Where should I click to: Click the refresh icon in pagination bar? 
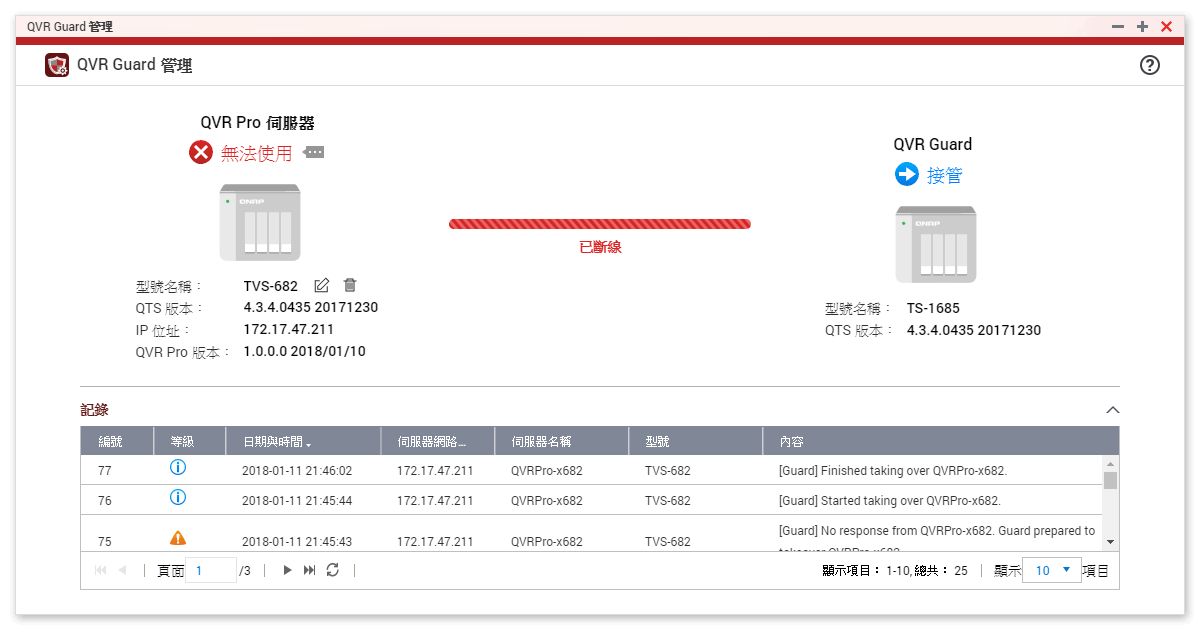point(333,570)
